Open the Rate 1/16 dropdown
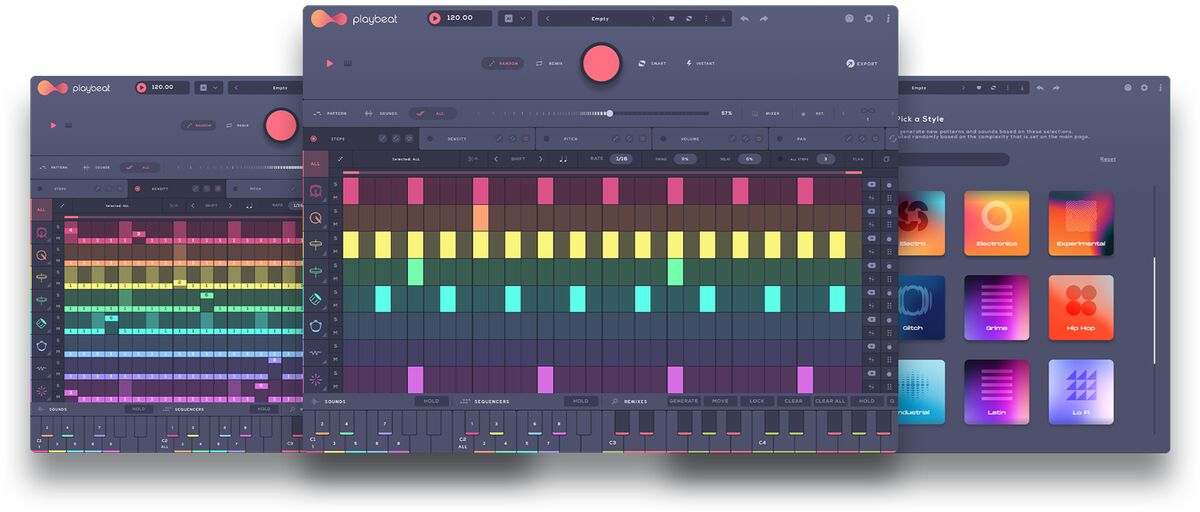This screenshot has width=1200, height=512. pyautogui.click(x=621, y=159)
